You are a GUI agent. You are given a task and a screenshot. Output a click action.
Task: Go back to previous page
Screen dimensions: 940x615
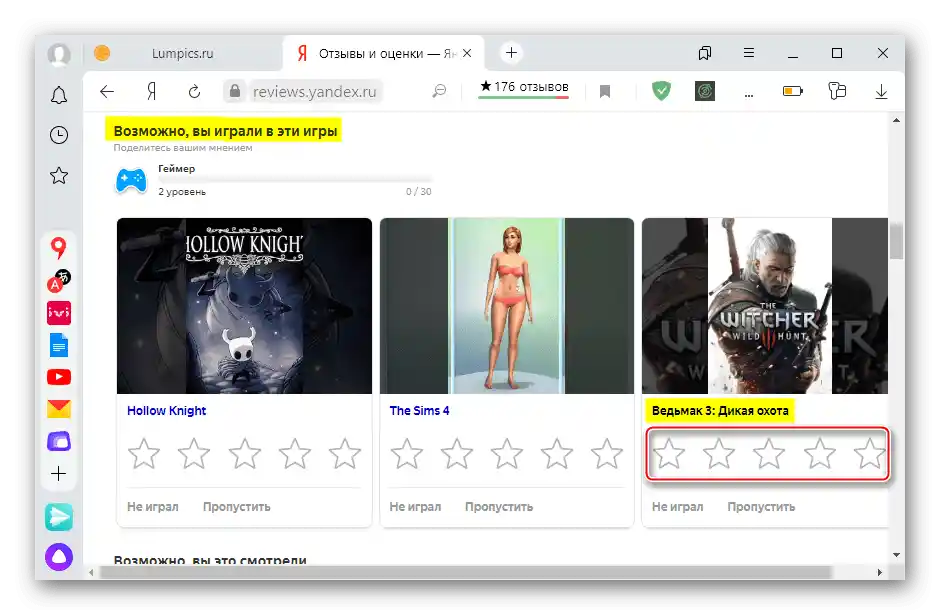pos(107,91)
